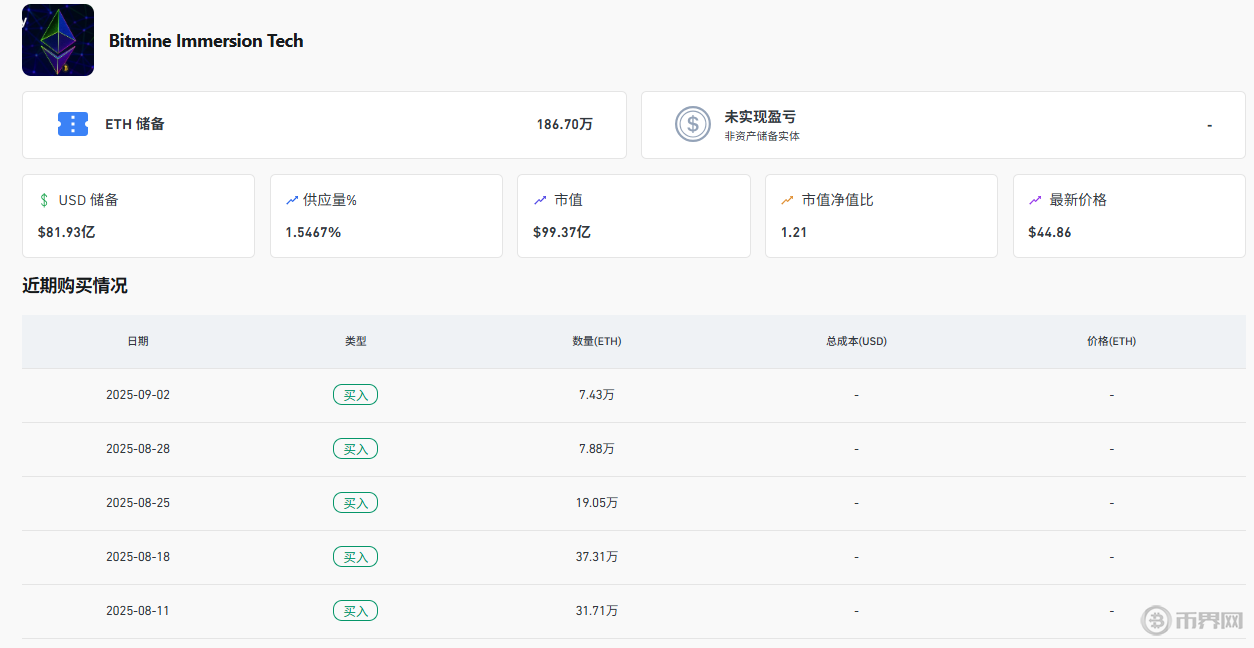This screenshot has width=1254, height=648.
Task: Click the 总成本(USD) column header
Action: [856, 341]
